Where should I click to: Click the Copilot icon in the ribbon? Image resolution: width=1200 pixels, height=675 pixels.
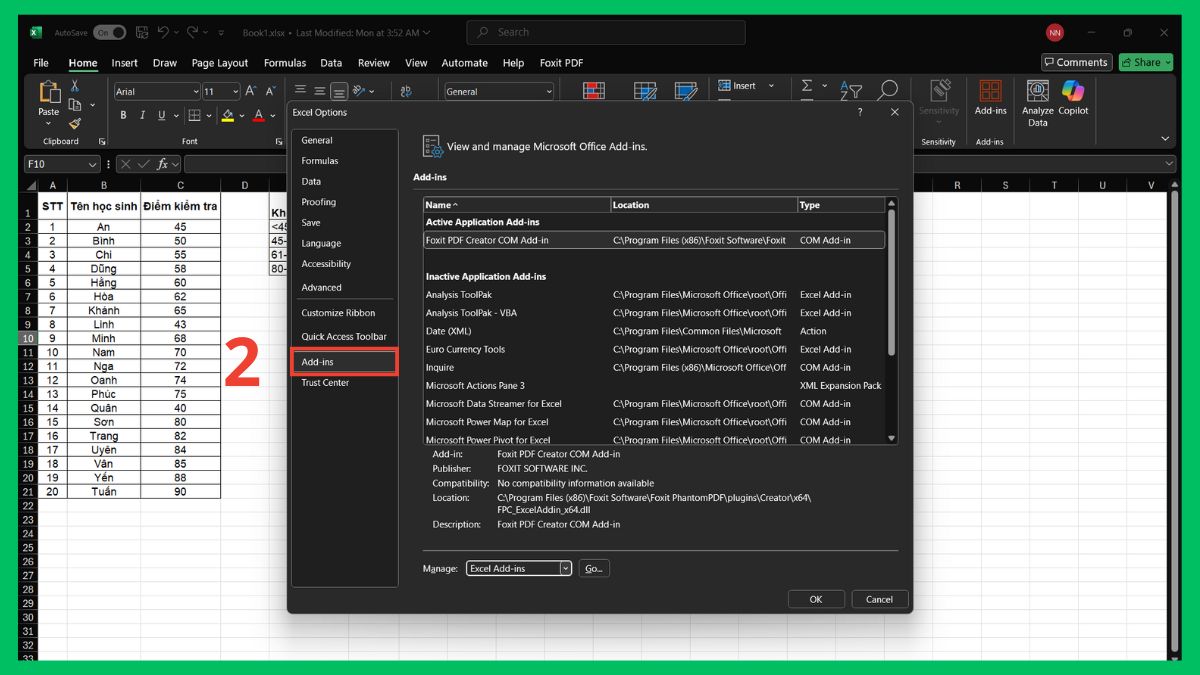[x=1073, y=98]
